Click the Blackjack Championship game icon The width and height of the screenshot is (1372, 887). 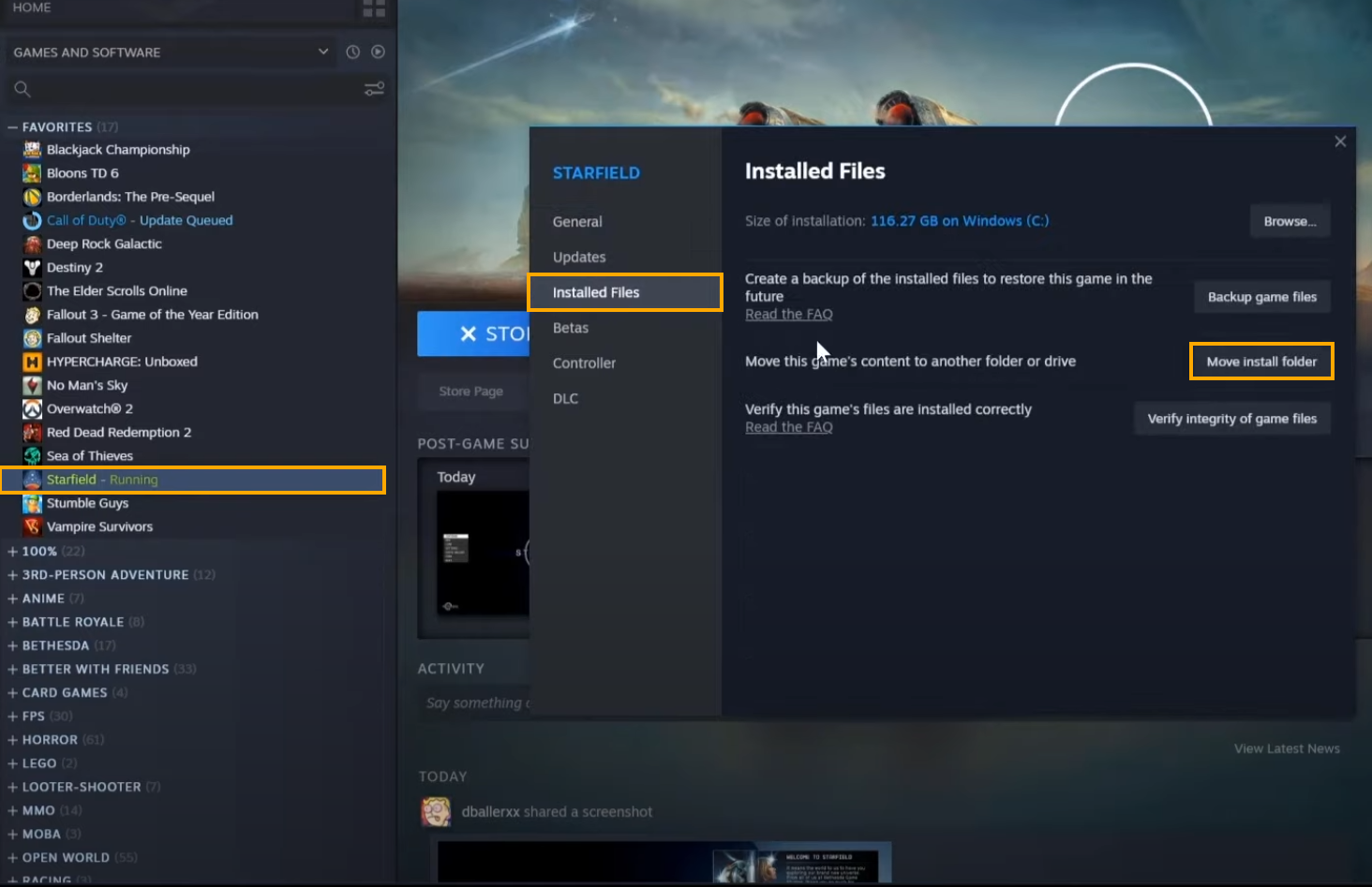pyautogui.click(x=32, y=150)
